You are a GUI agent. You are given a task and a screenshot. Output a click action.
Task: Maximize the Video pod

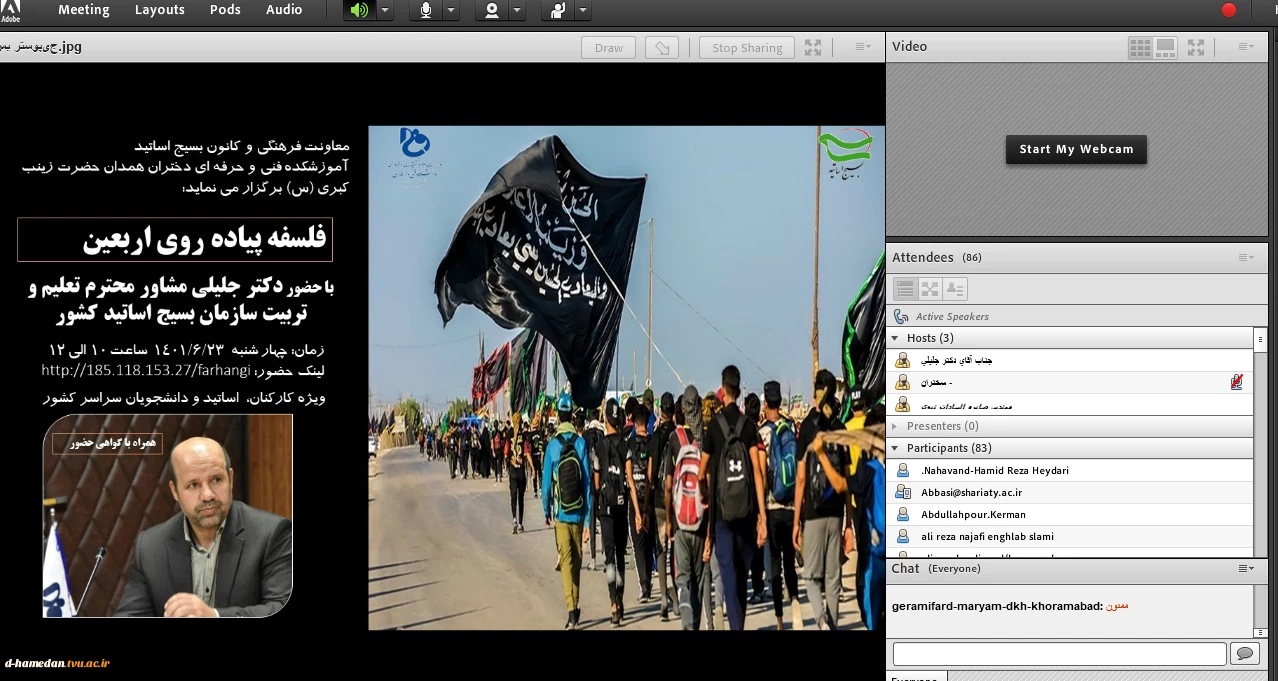click(x=1196, y=47)
